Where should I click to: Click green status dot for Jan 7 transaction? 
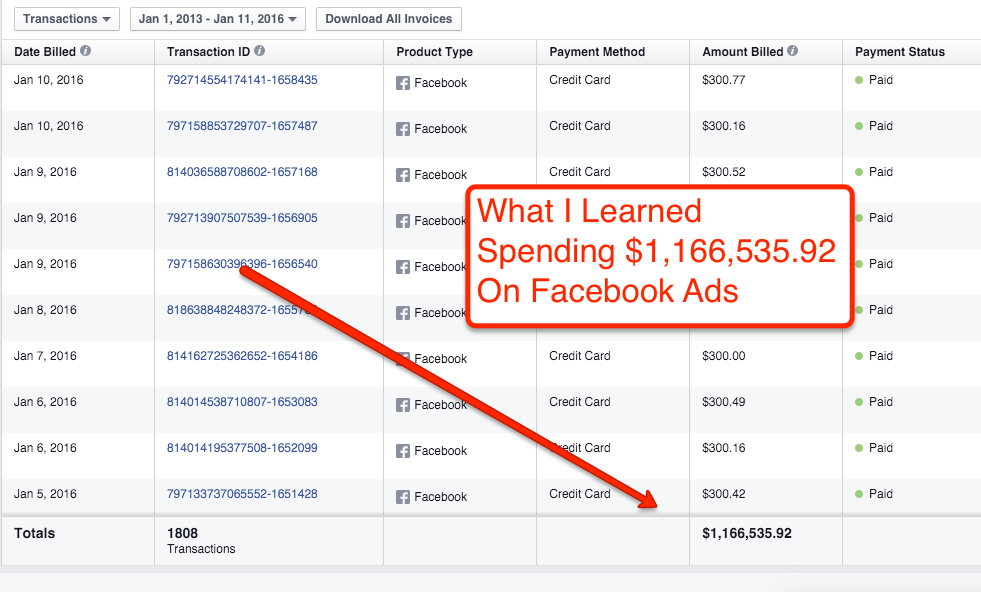coord(859,356)
